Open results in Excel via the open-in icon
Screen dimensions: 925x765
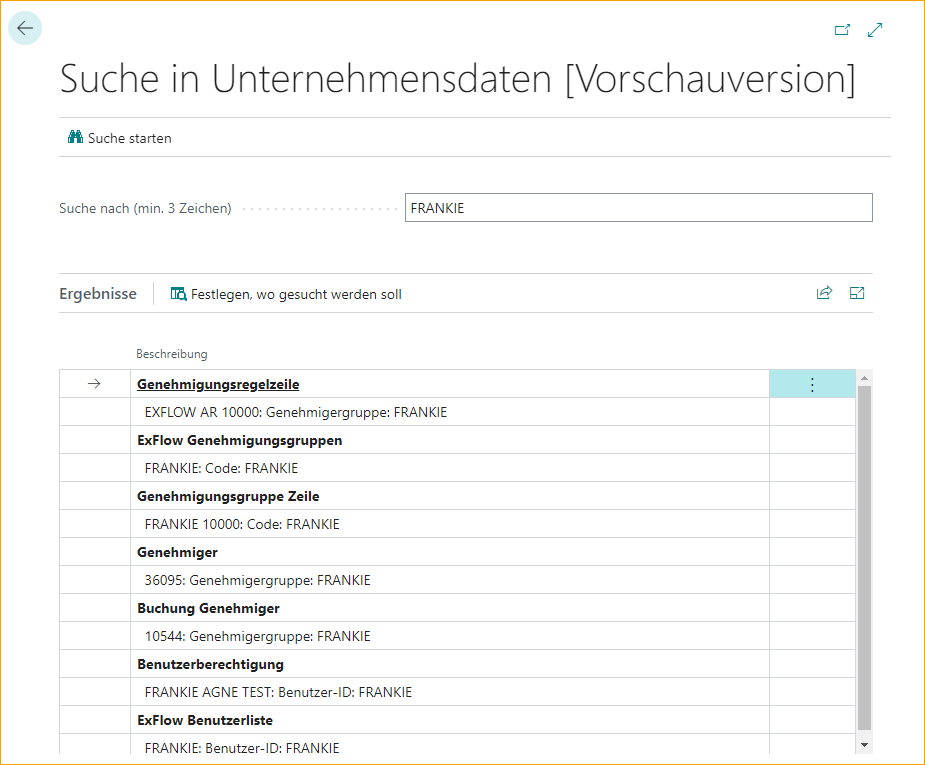click(x=856, y=292)
